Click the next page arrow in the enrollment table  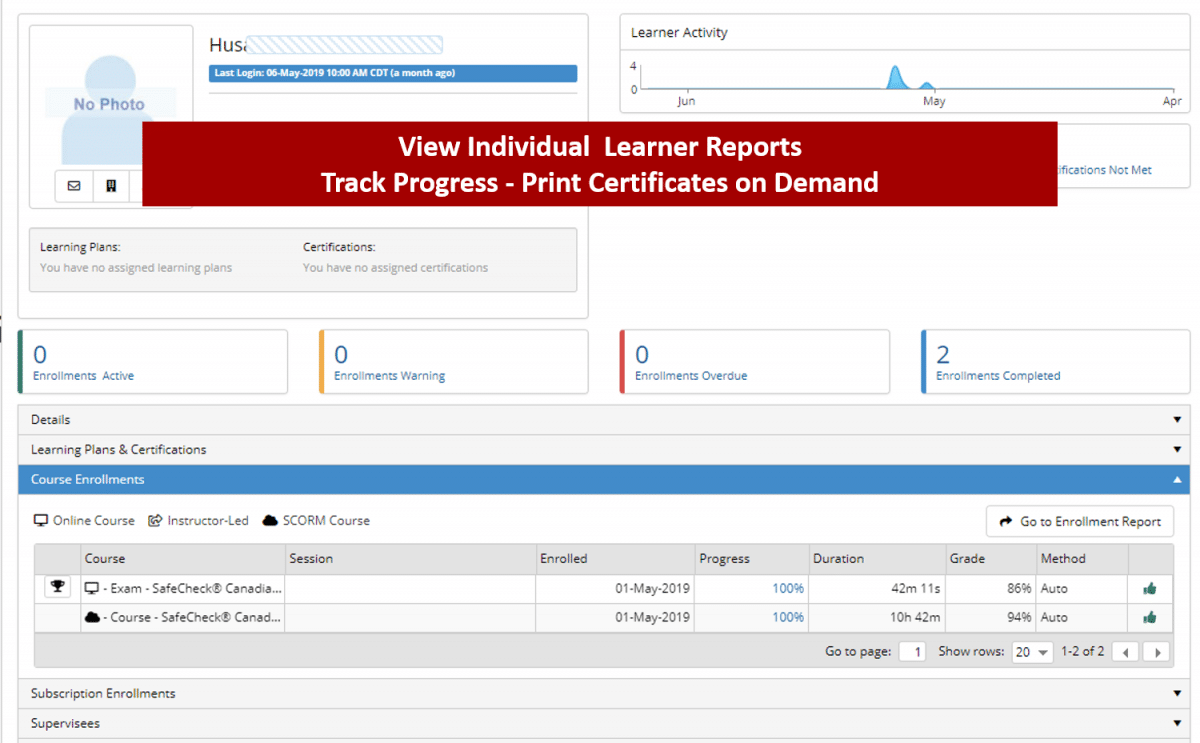1156,651
